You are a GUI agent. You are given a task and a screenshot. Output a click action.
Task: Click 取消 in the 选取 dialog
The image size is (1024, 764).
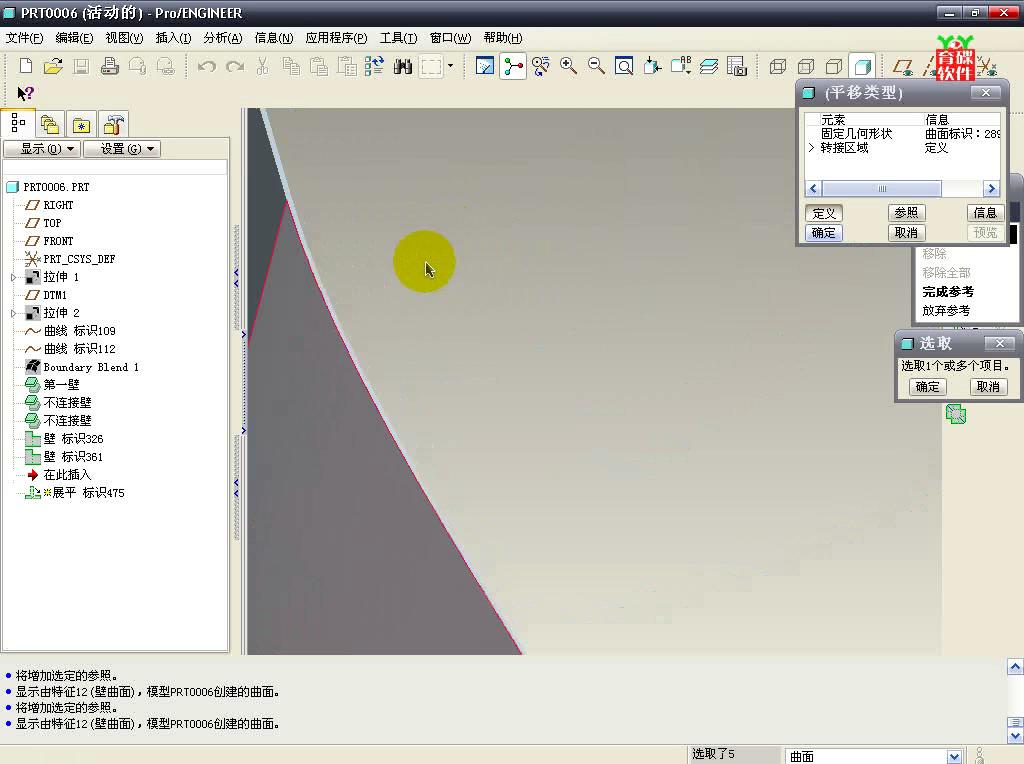point(987,387)
